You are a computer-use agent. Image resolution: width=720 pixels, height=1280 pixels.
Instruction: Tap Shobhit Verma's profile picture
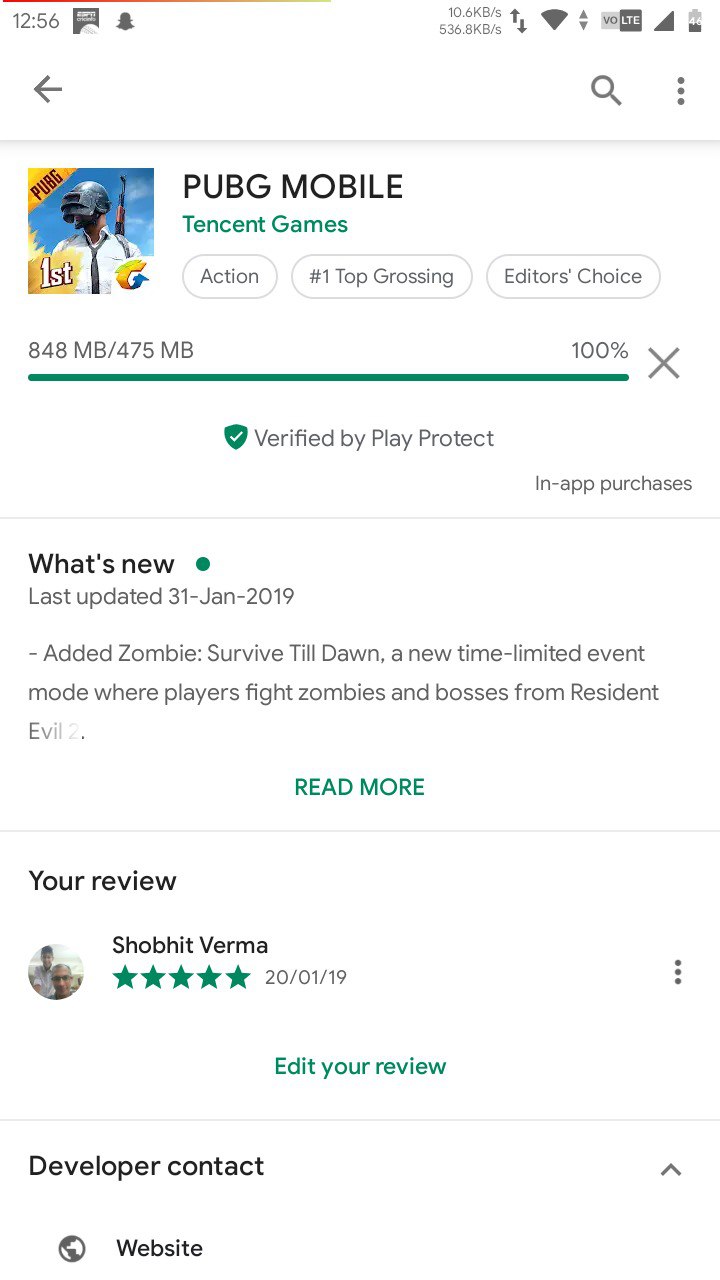[x=56, y=972]
